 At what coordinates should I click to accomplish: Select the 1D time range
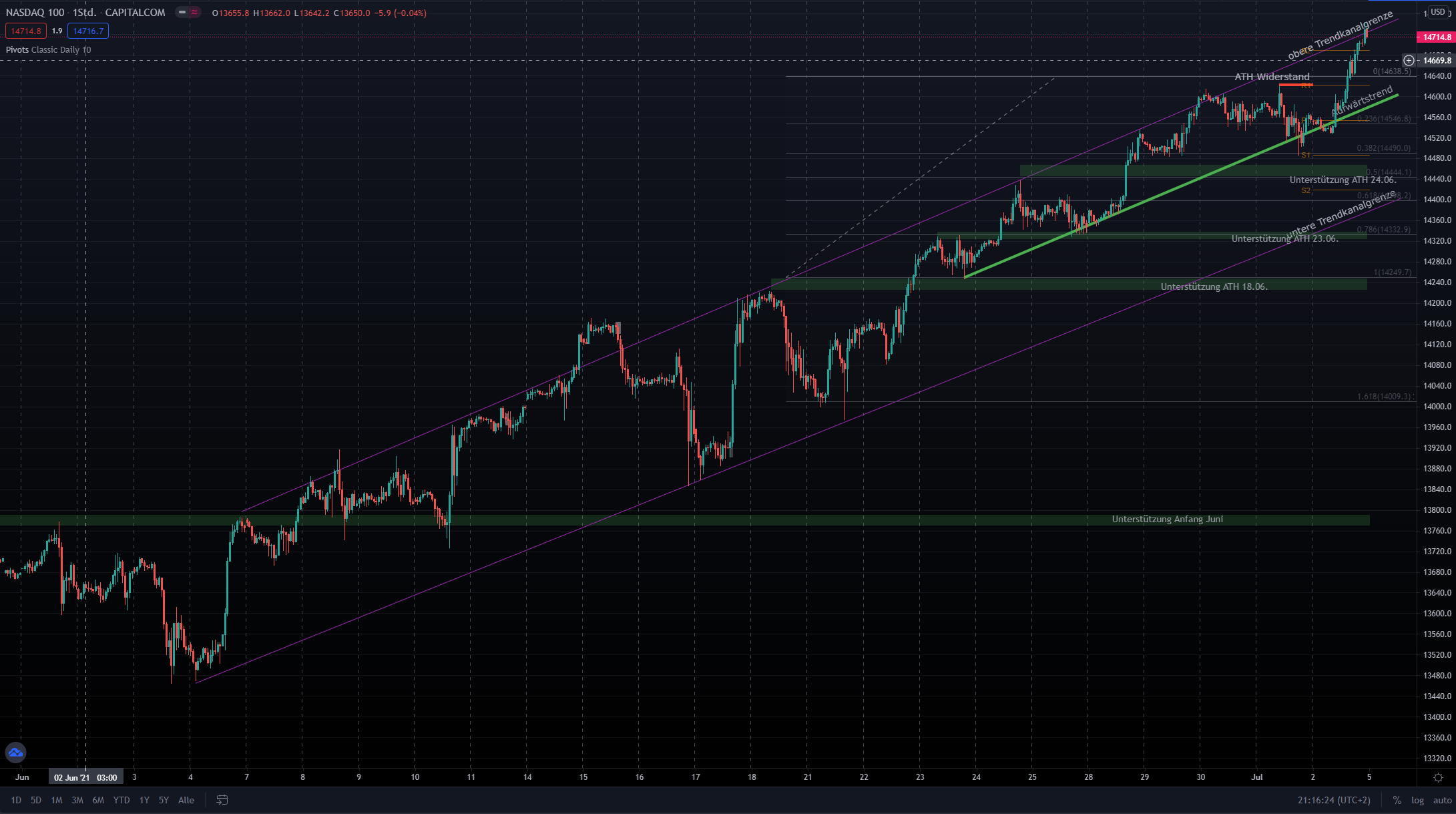point(16,800)
